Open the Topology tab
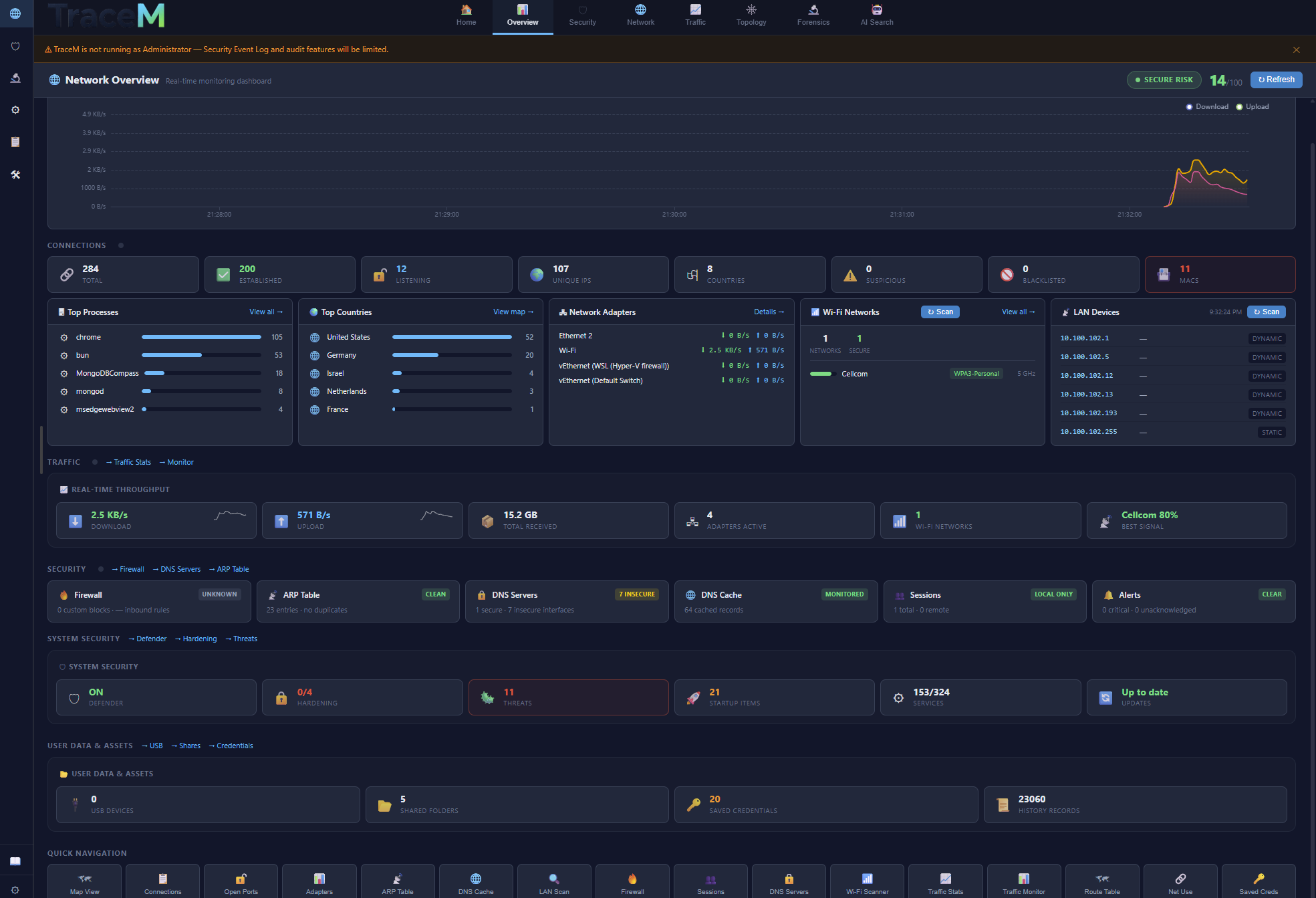Viewport: 1316px width, 898px height. point(751,16)
